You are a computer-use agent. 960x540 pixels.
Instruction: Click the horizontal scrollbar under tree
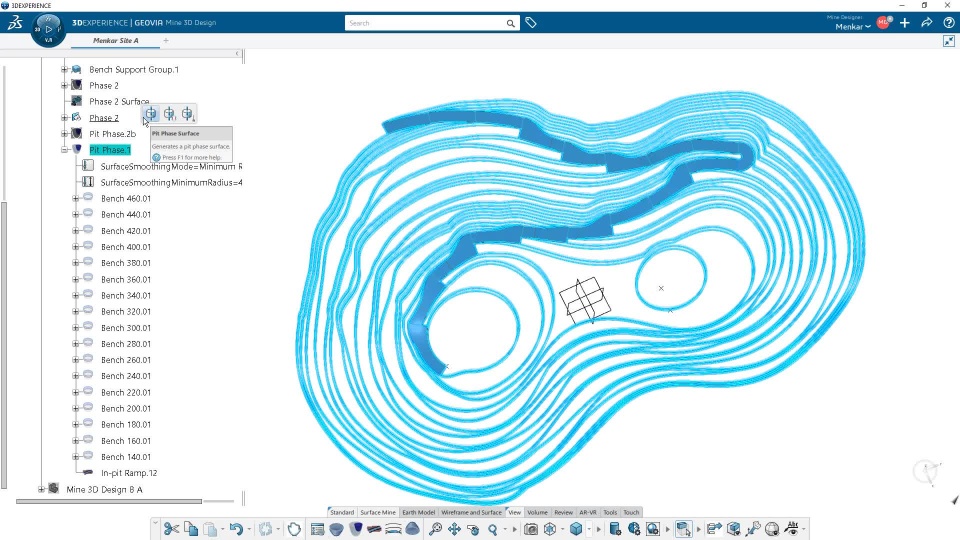(109, 501)
